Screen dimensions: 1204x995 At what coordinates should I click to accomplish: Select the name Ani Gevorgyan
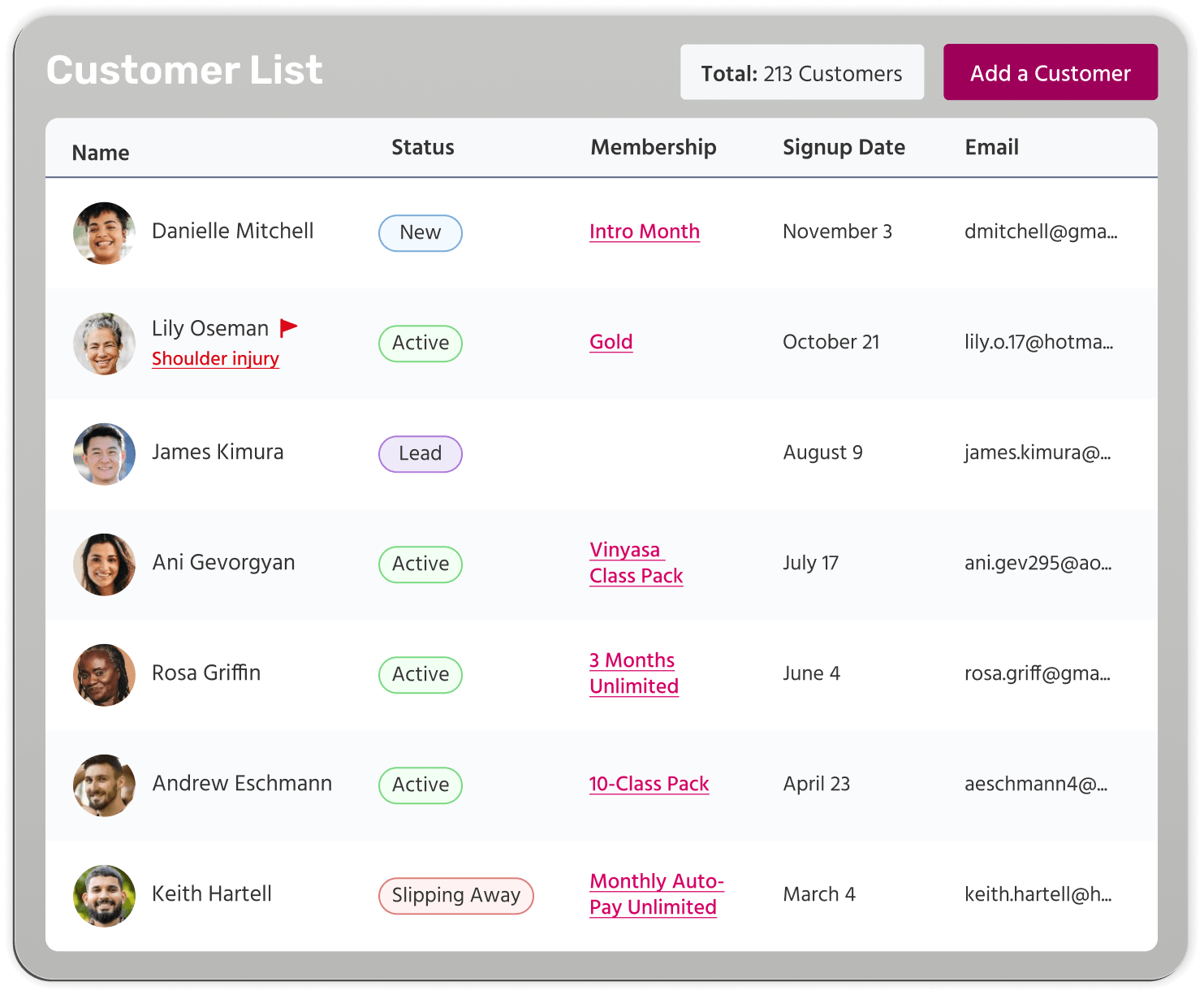coord(224,563)
